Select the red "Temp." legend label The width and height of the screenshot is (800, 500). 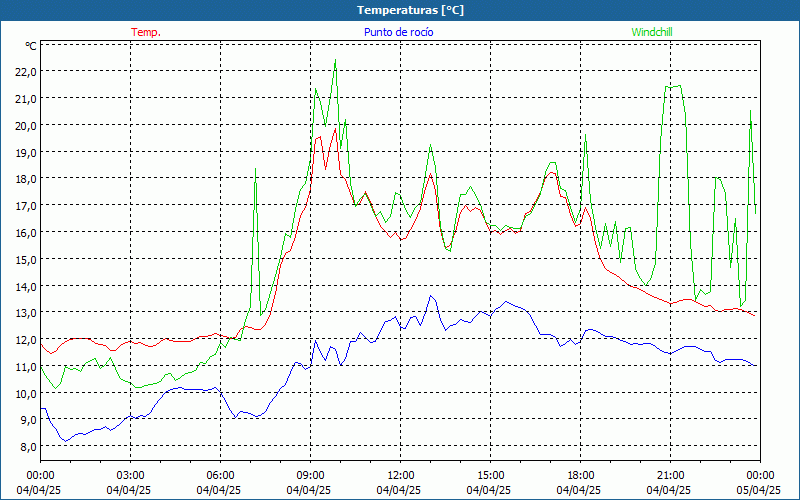tap(146, 32)
